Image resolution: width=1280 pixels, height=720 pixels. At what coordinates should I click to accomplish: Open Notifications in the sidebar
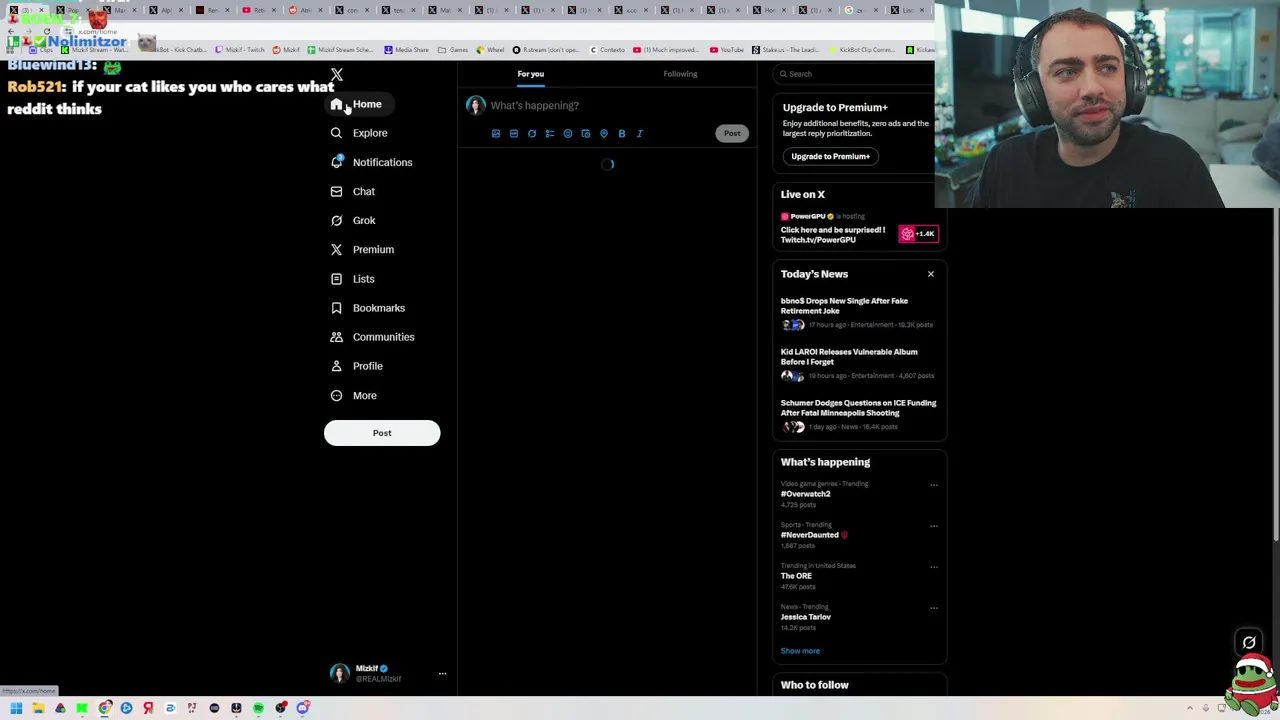pyautogui.click(x=370, y=162)
